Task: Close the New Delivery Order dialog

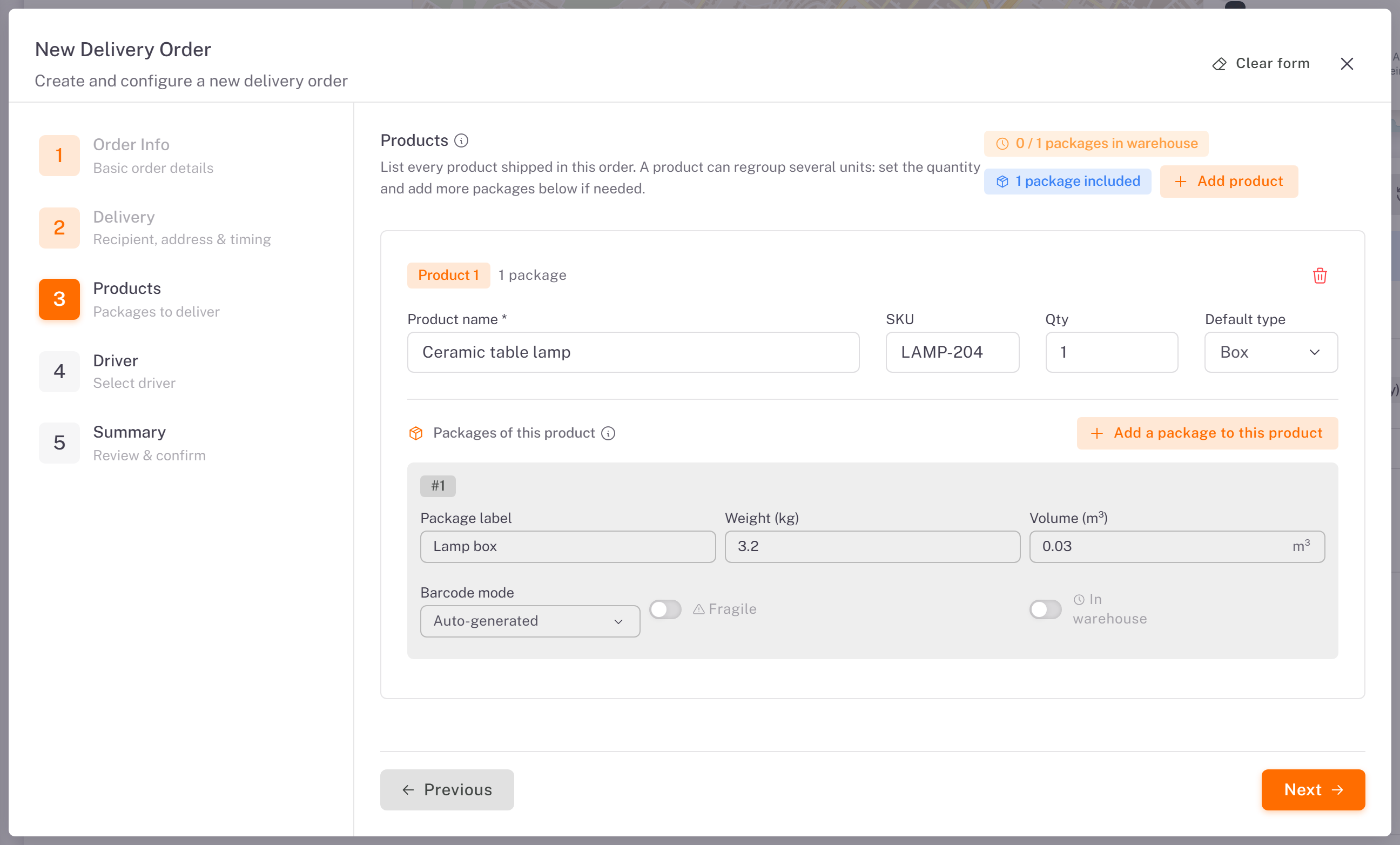Action: point(1347,64)
